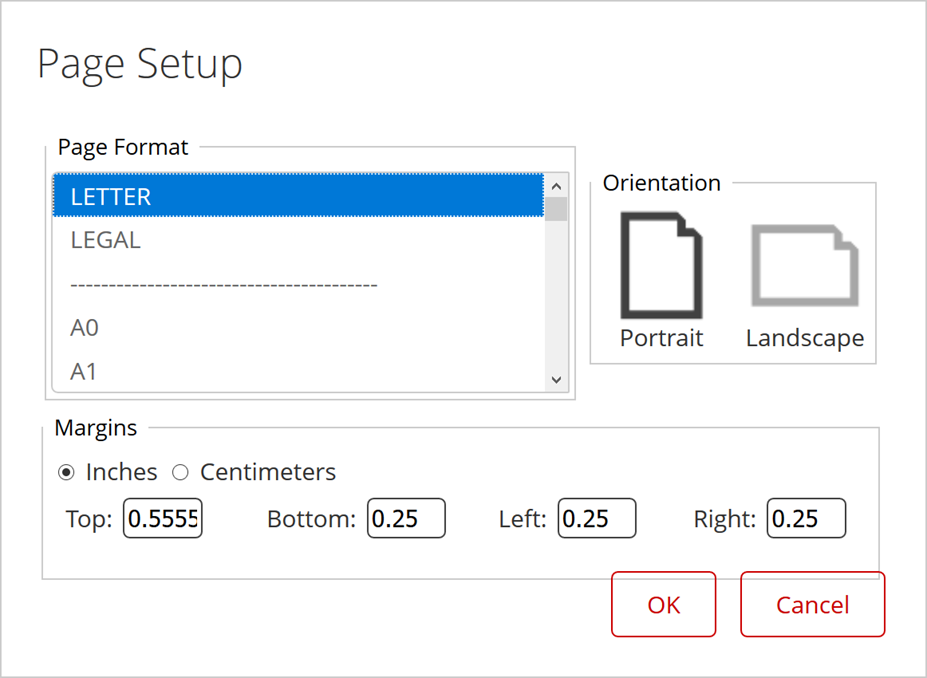Choose Centimeters radio button
Viewport: 927px width, 678px height.
pyautogui.click(x=181, y=472)
